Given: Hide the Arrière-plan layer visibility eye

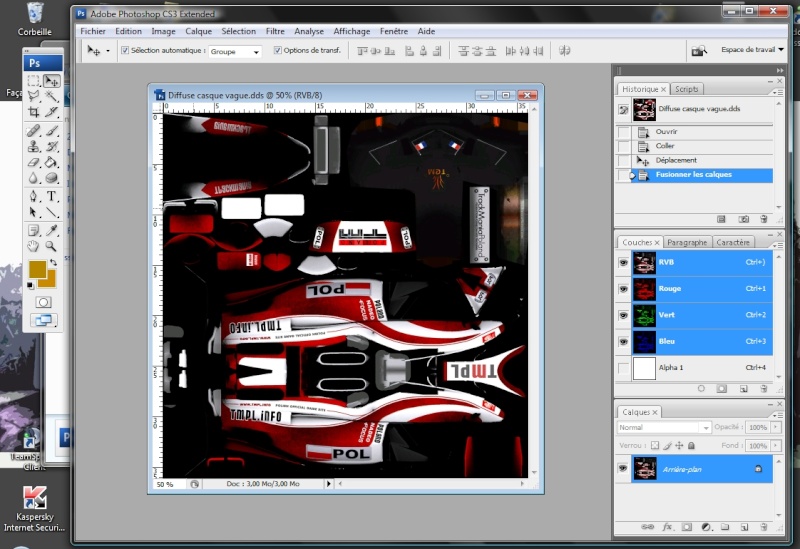Looking at the screenshot, I should coord(622,468).
